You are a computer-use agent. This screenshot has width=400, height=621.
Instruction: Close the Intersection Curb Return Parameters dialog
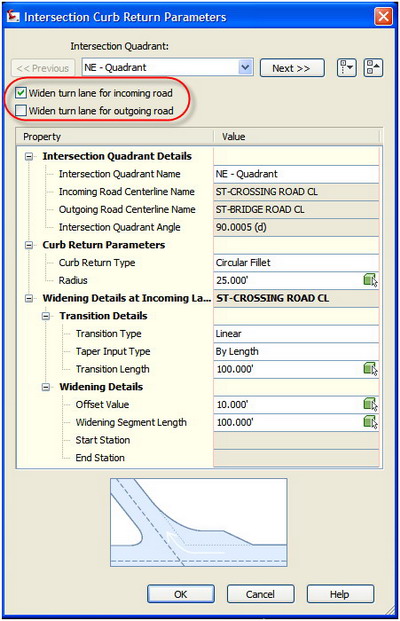383,17
